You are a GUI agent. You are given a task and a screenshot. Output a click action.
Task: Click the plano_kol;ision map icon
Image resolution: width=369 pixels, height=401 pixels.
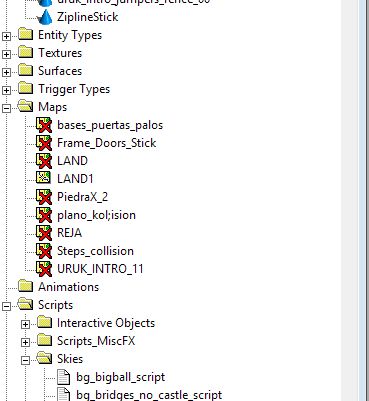click(44, 215)
